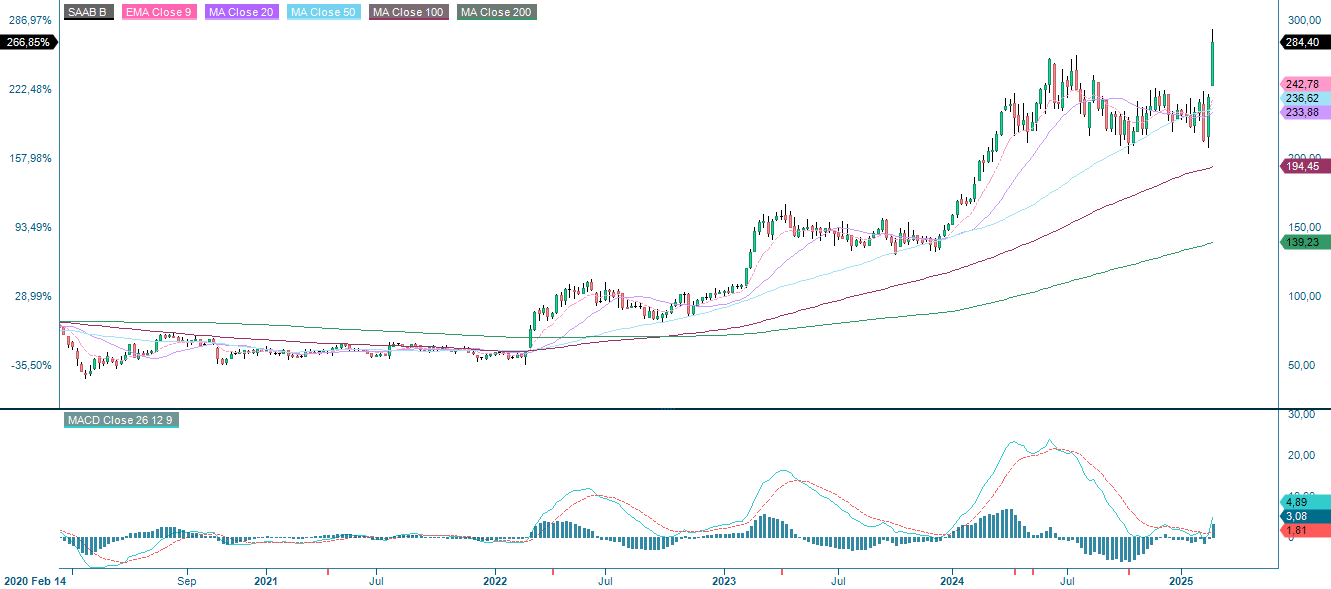Image resolution: width=1331 pixels, height=589 pixels.
Task: Click the purple 233.88 MA 20 price marker
Action: coord(1305,113)
